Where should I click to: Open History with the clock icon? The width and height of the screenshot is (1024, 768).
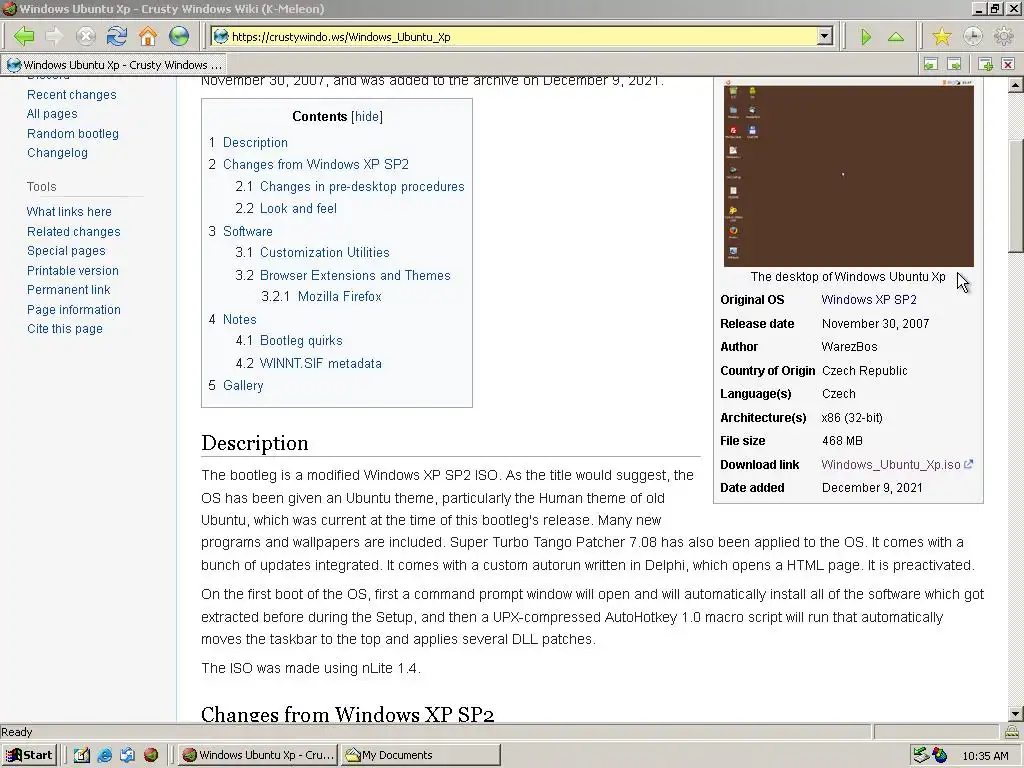972,37
